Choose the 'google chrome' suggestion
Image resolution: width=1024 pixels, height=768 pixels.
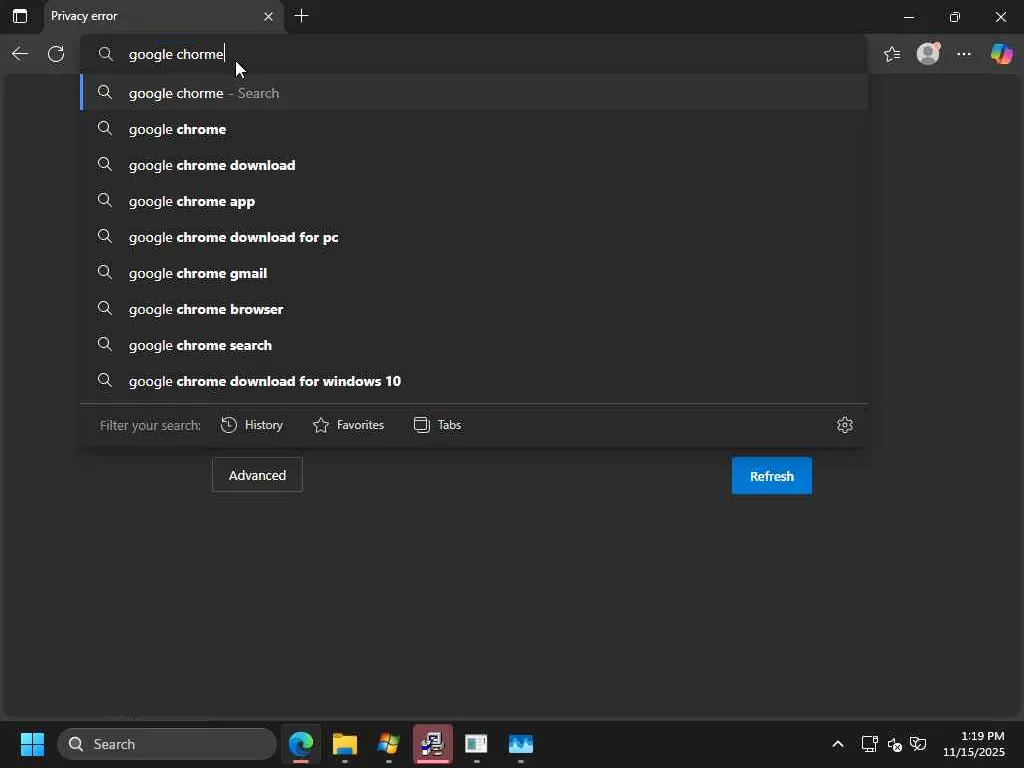(x=474, y=129)
